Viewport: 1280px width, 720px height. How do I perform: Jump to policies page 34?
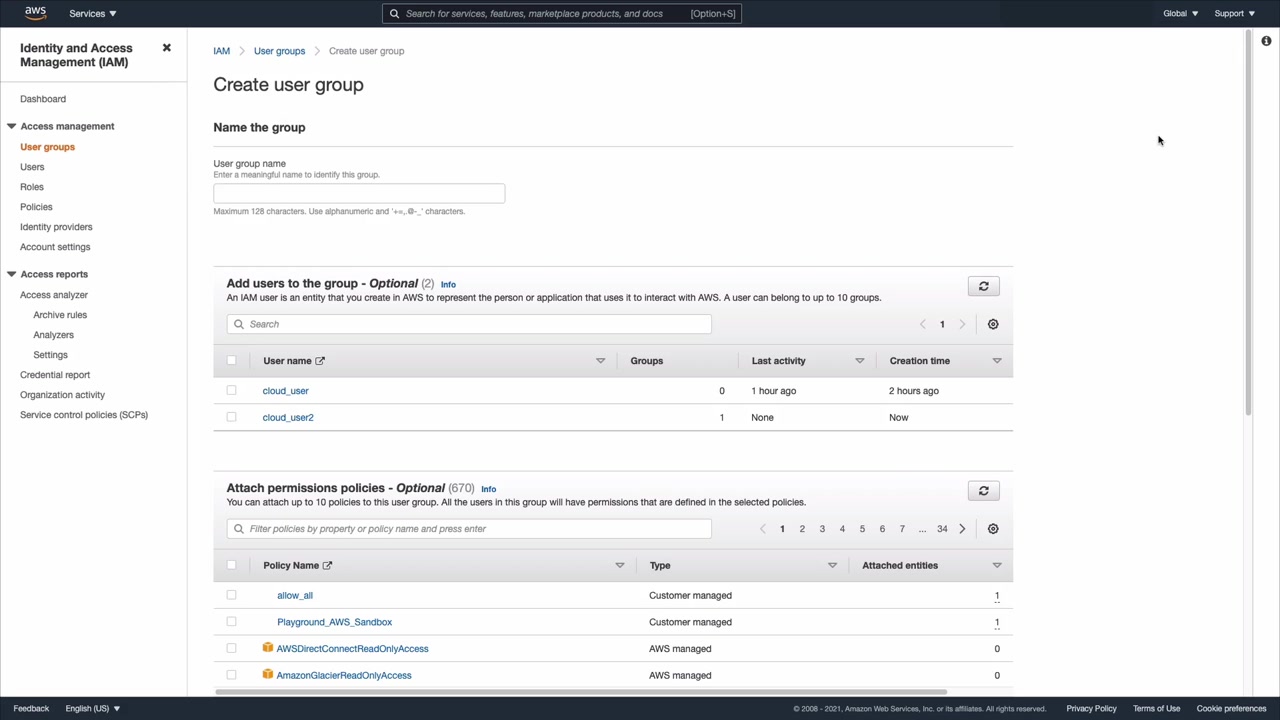coord(942,529)
